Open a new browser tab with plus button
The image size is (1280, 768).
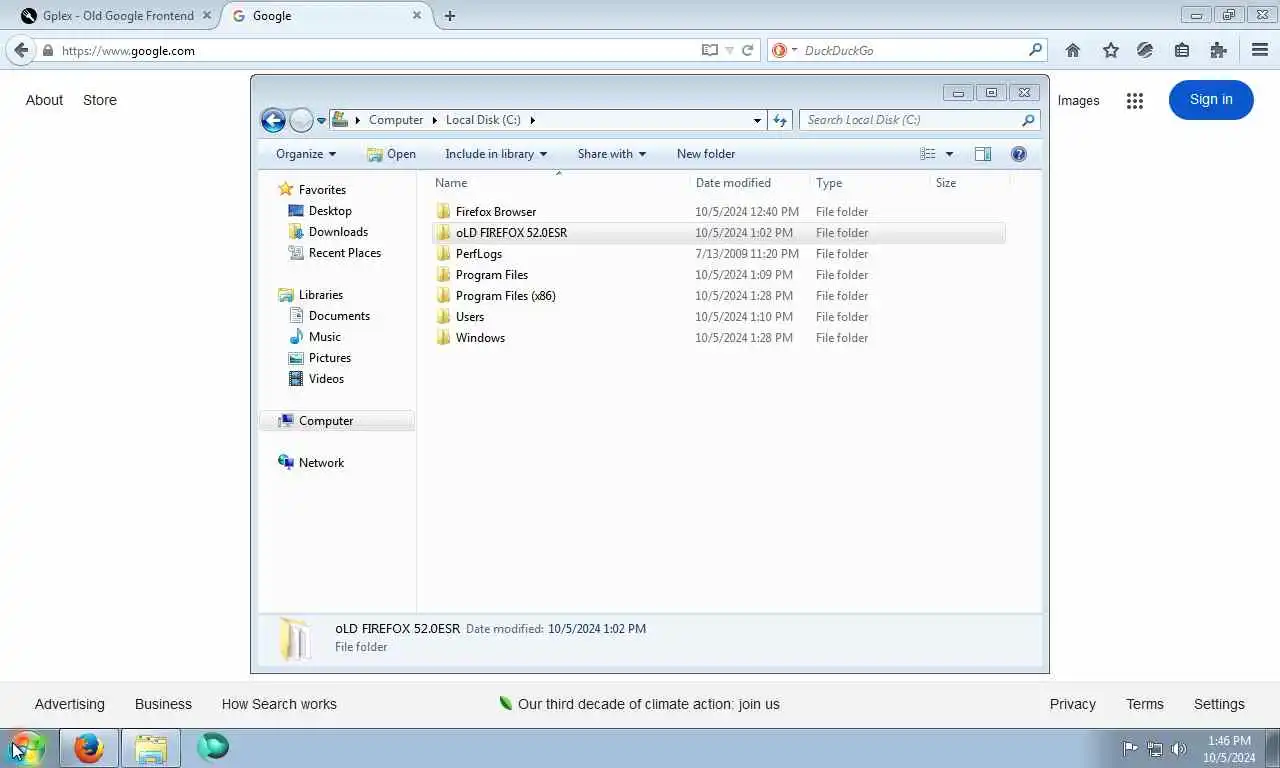pyautogui.click(x=450, y=16)
